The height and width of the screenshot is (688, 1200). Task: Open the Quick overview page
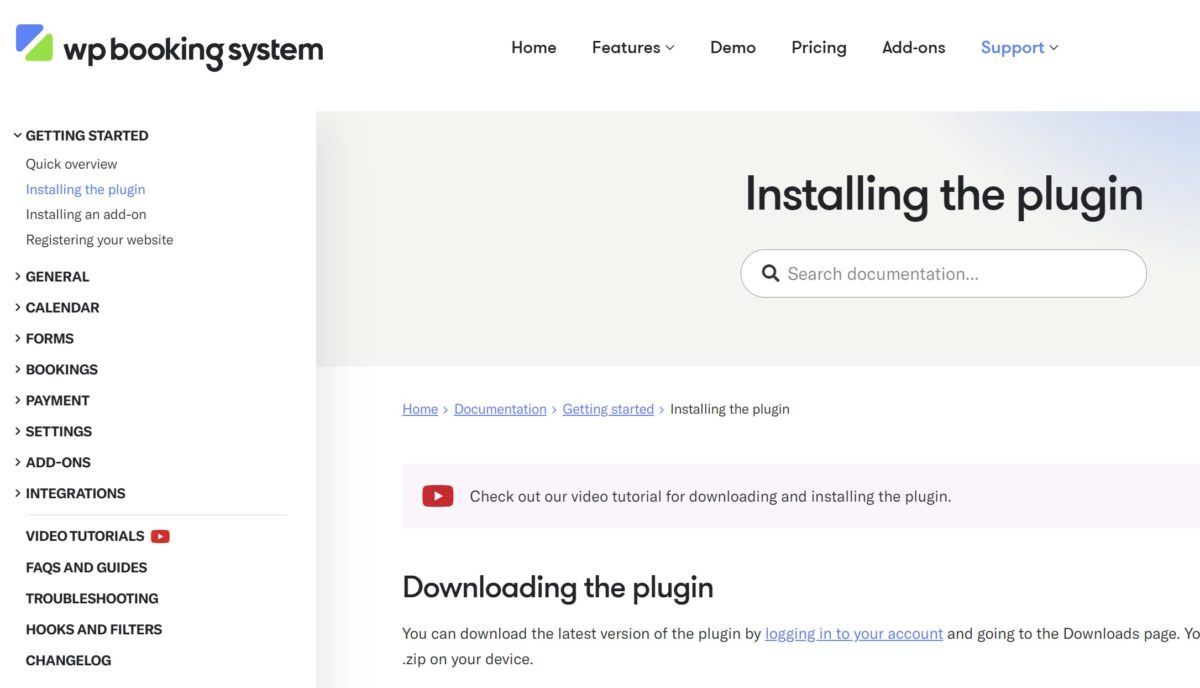pyautogui.click(x=71, y=163)
